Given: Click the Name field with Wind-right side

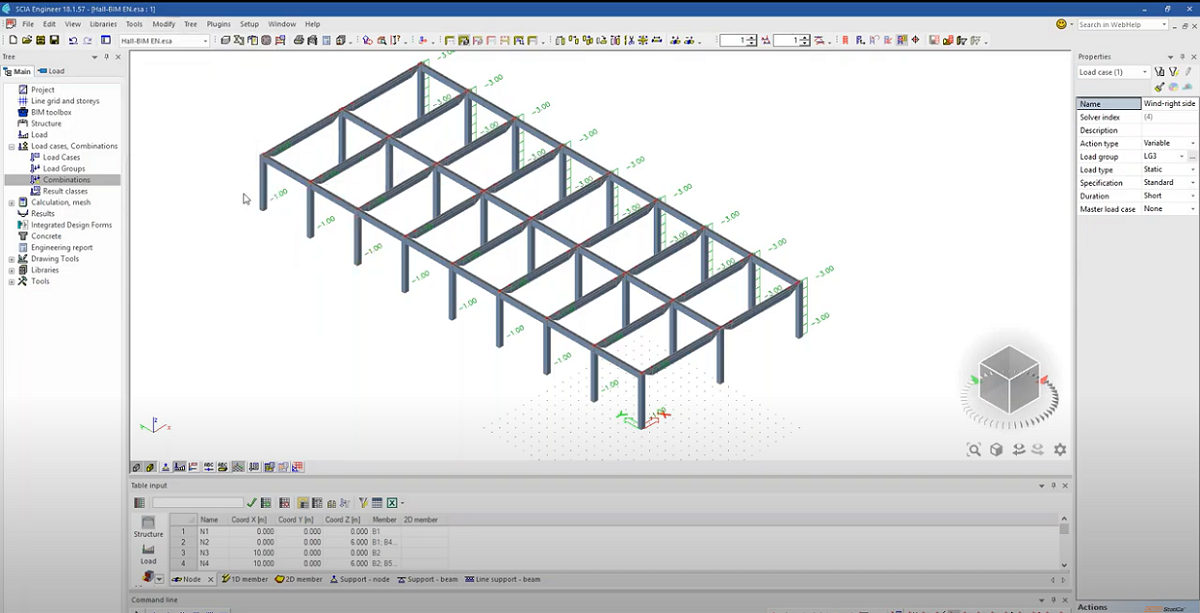Looking at the screenshot, I should (1168, 104).
